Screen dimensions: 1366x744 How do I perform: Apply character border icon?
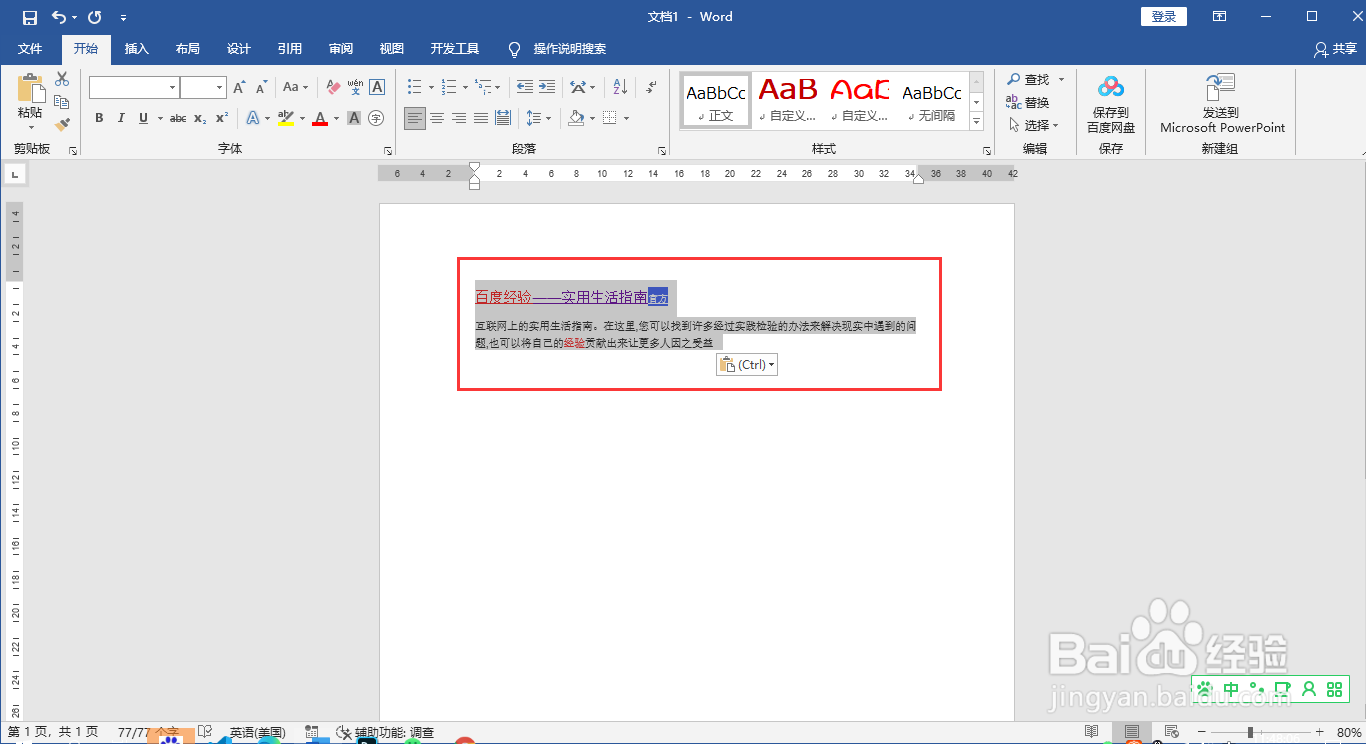tap(377, 88)
